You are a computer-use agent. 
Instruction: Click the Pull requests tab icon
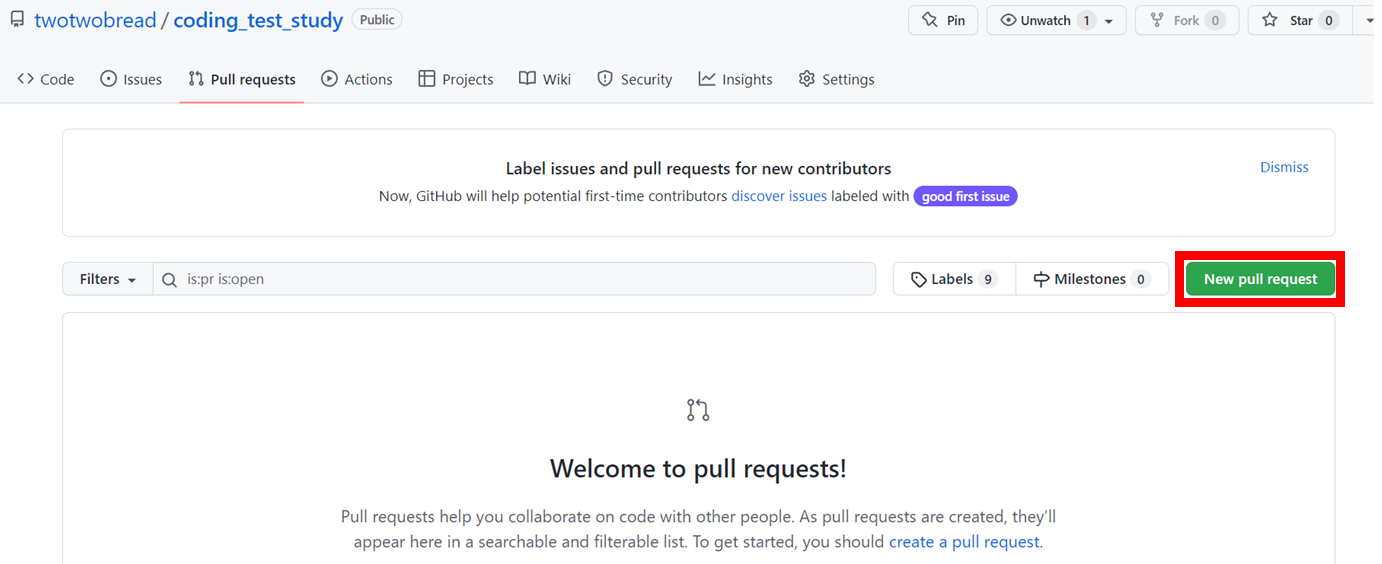point(196,79)
